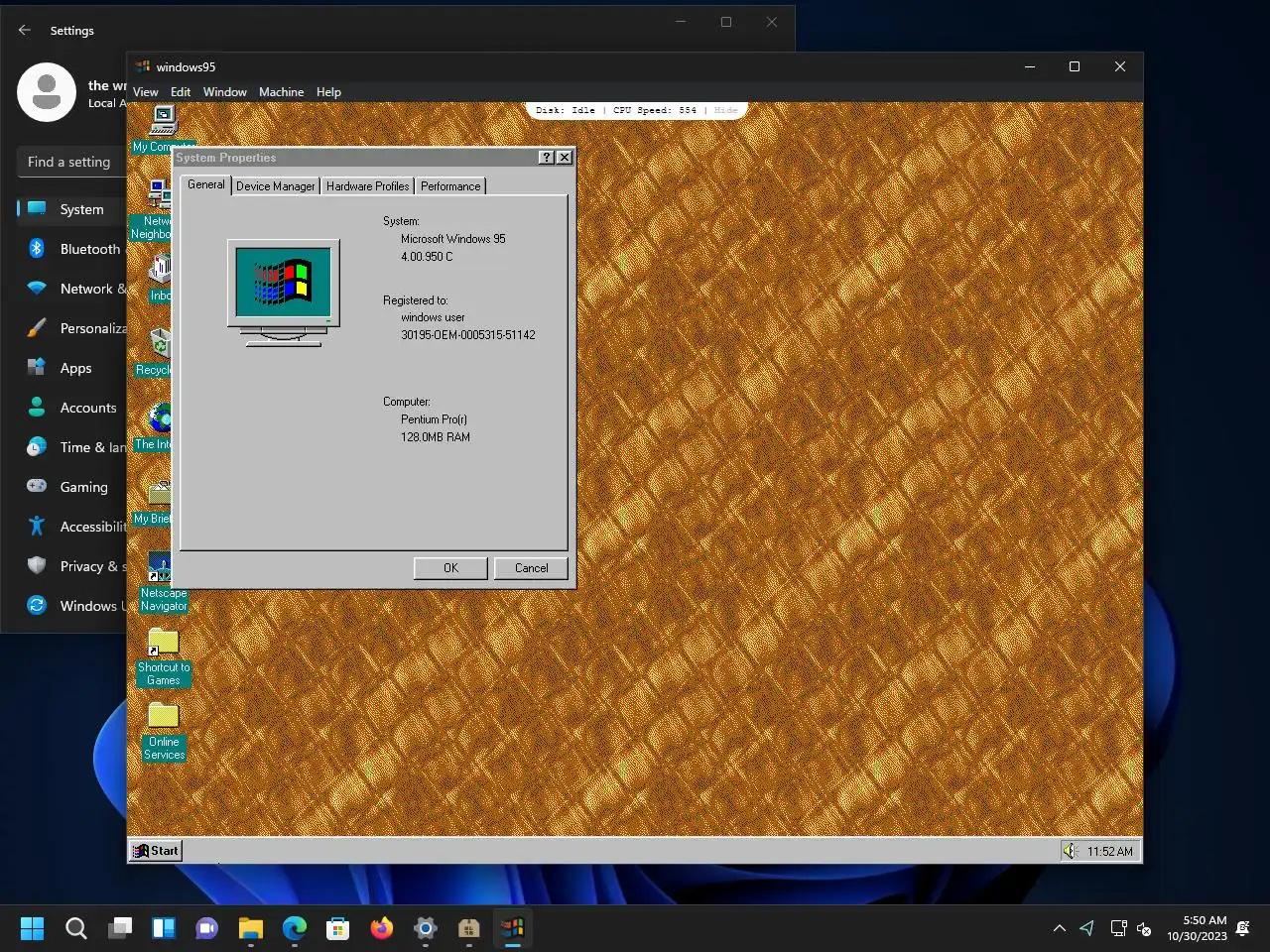1270x952 pixels.
Task: Launch Firefox from the taskbar
Action: click(382, 928)
